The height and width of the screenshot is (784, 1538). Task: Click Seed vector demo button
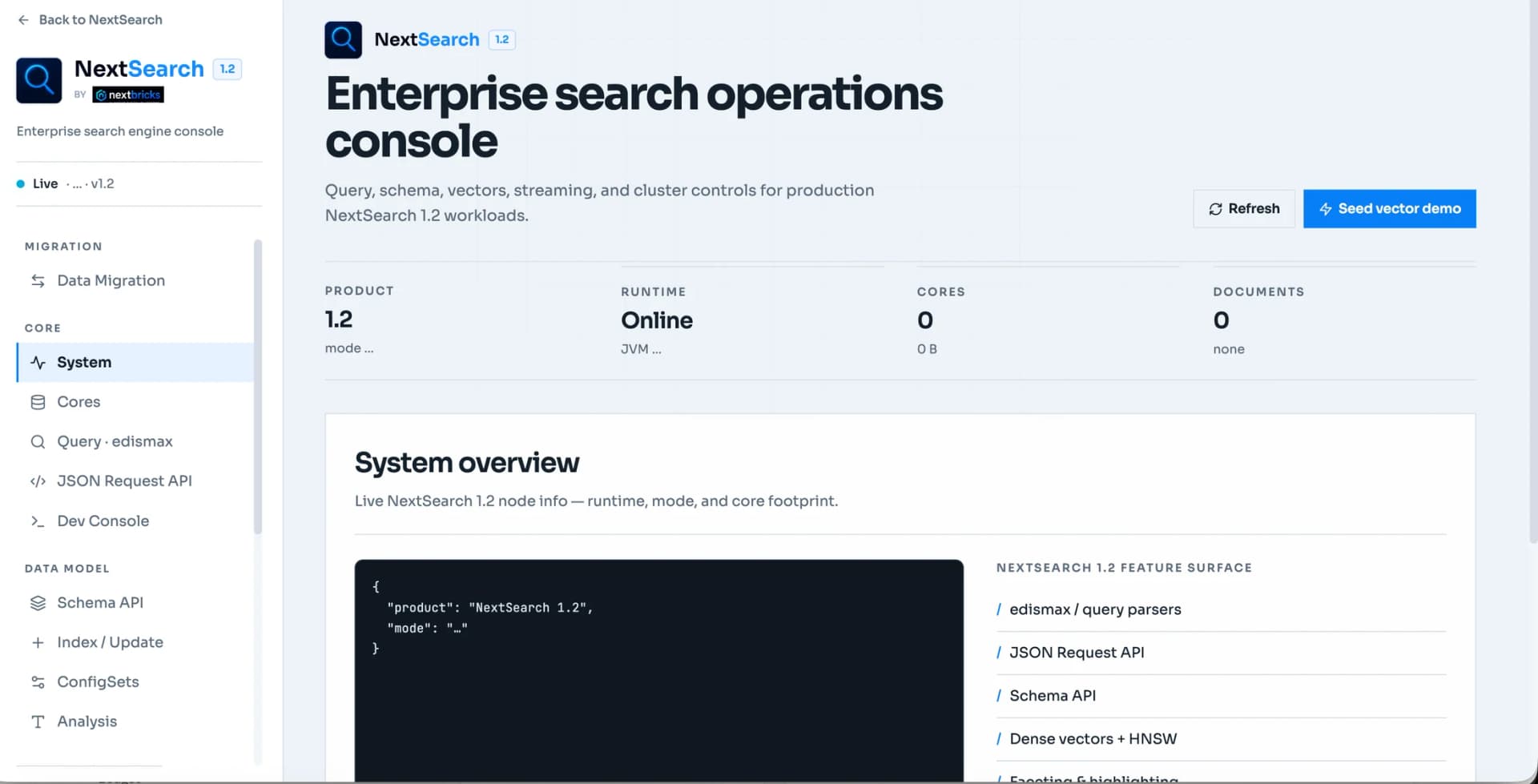tap(1390, 209)
